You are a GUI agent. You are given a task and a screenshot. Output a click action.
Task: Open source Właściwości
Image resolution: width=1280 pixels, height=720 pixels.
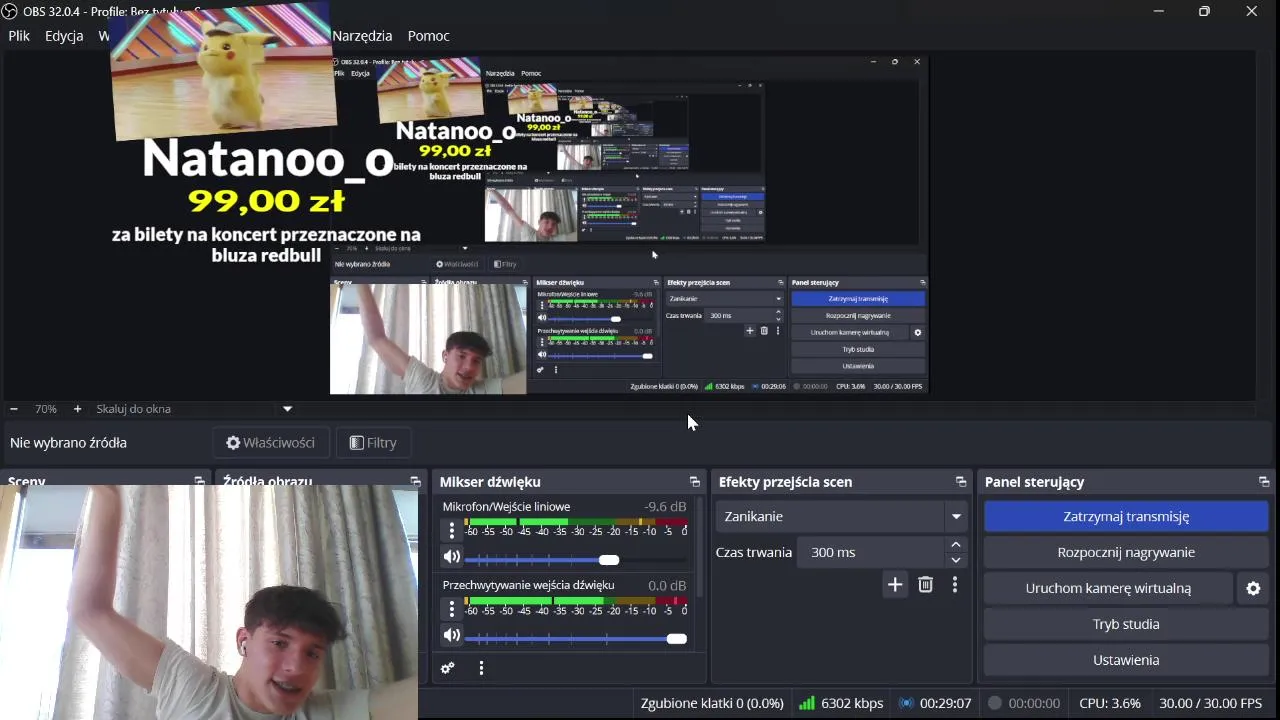click(270, 443)
